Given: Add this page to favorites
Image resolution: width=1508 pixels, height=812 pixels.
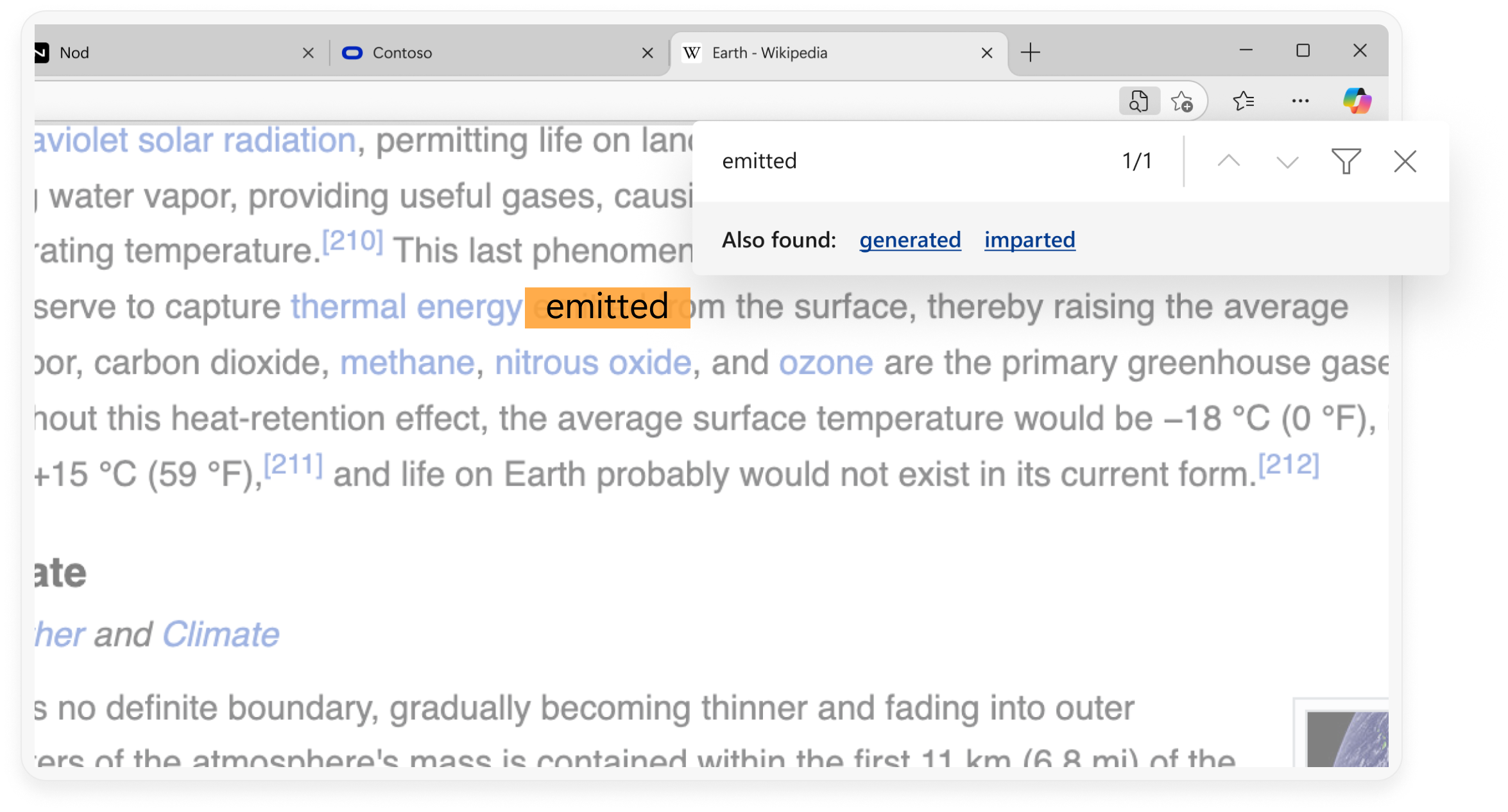Looking at the screenshot, I should point(1182,101).
